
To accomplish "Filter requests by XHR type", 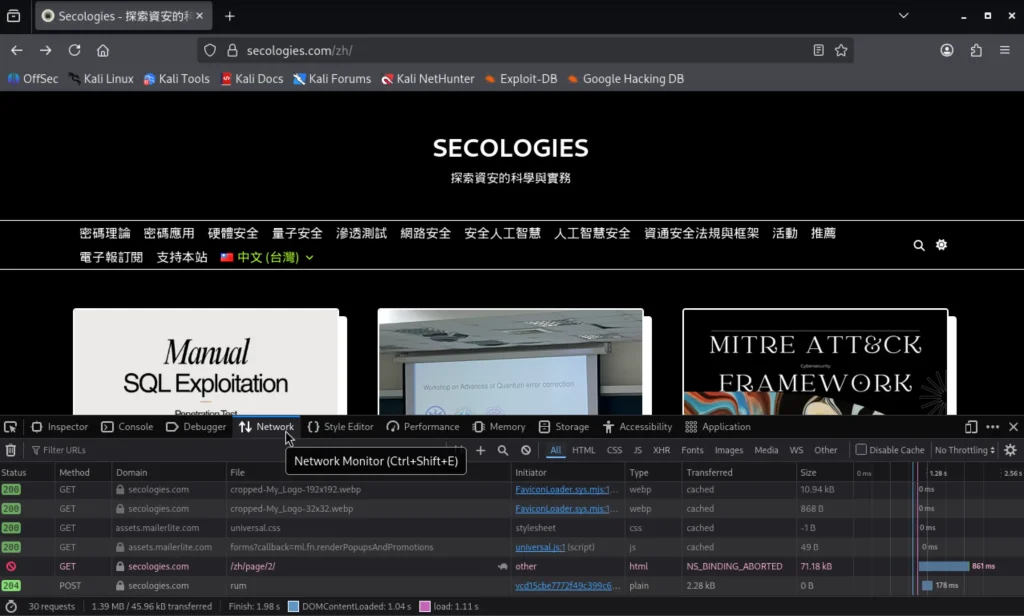I will tap(661, 451).
